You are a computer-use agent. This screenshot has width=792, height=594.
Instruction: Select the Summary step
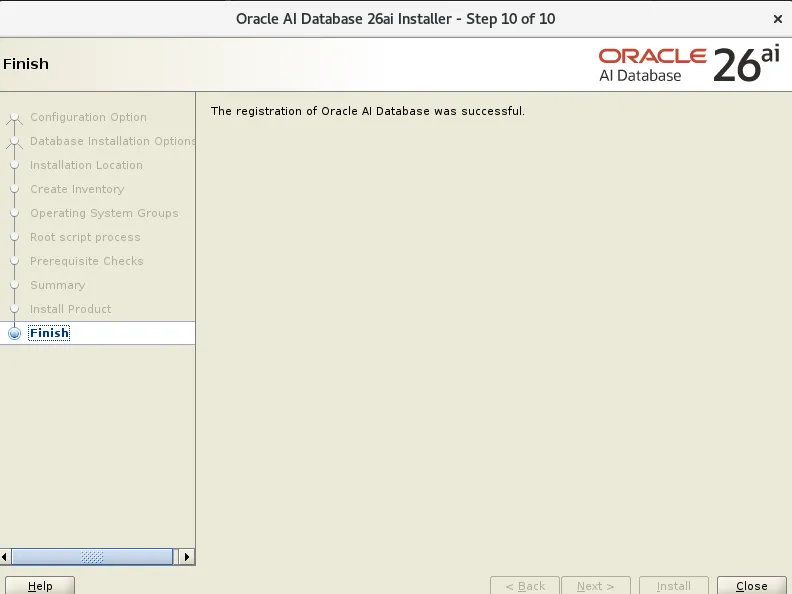click(58, 285)
